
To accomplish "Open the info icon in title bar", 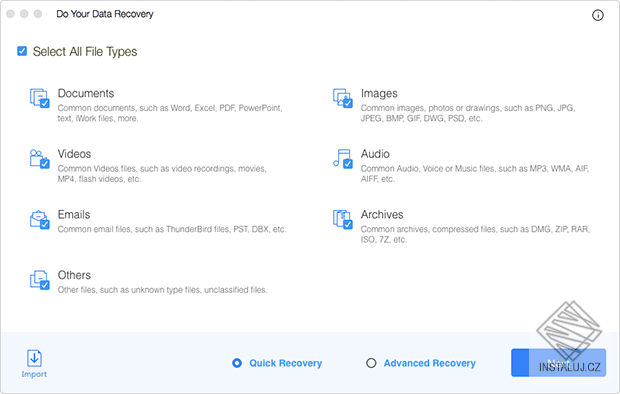I will tap(597, 15).
